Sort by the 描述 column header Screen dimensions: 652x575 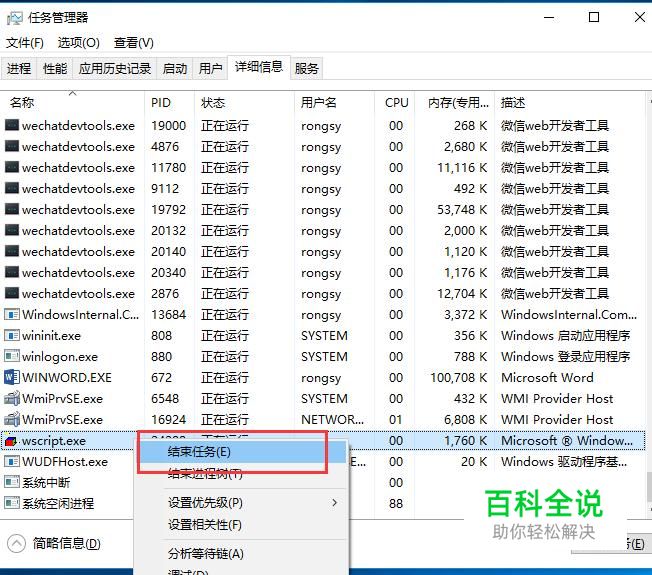pyautogui.click(x=570, y=102)
